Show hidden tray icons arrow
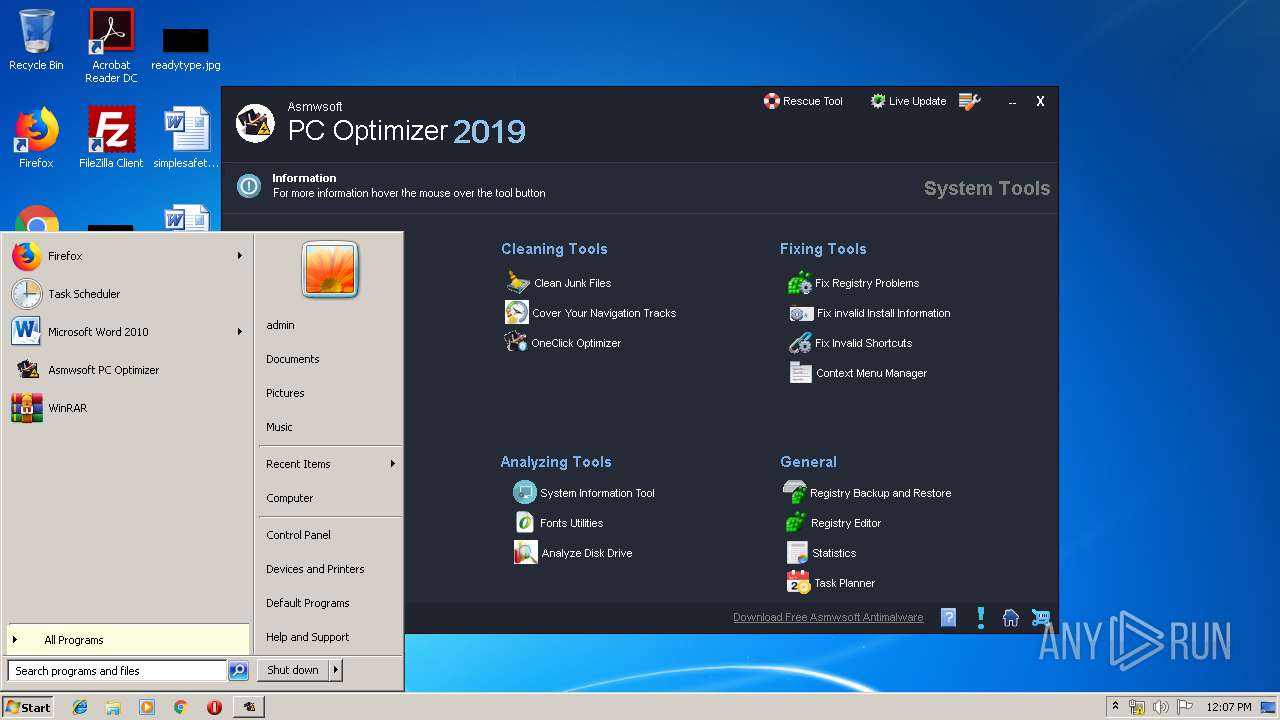The height and width of the screenshot is (720, 1280). [1115, 707]
